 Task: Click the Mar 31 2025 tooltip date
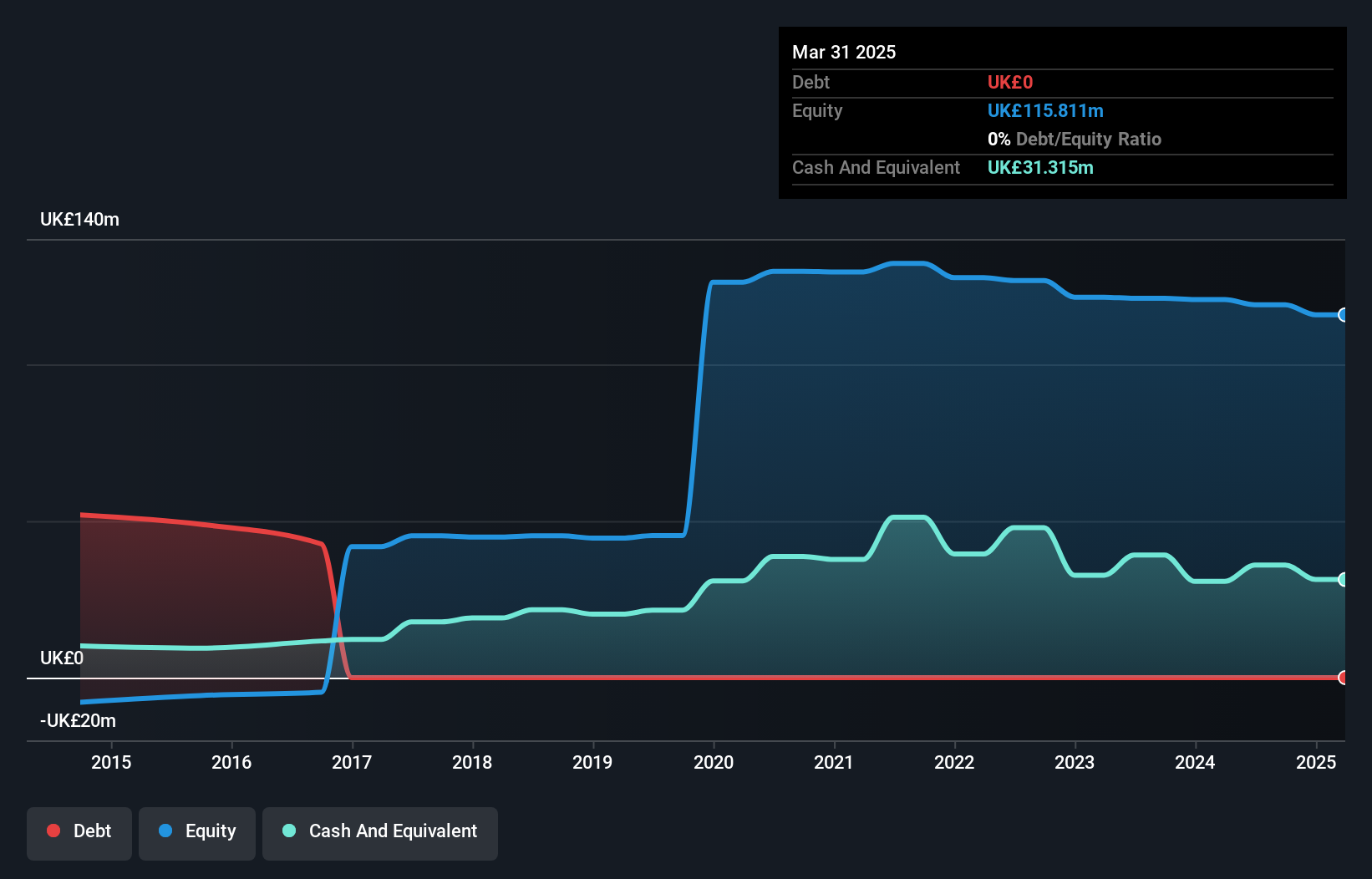[844, 52]
